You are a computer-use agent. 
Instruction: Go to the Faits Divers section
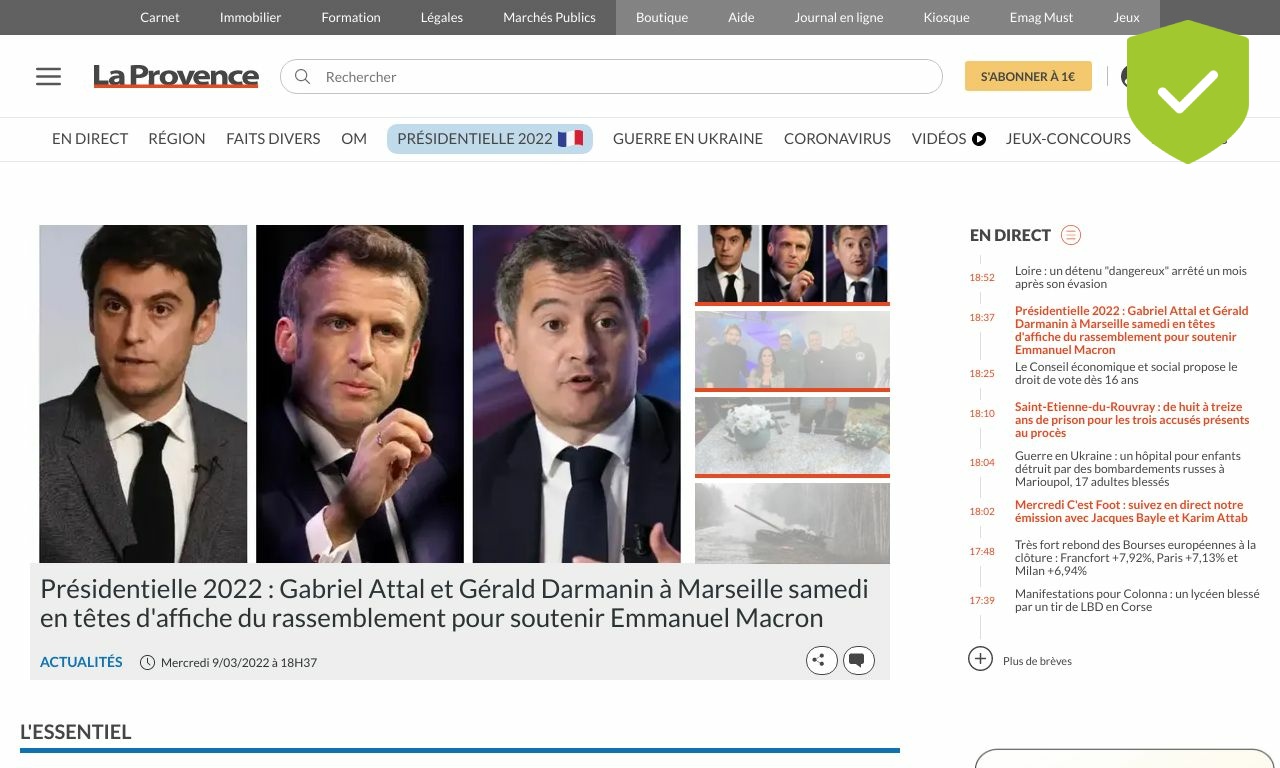(x=273, y=139)
